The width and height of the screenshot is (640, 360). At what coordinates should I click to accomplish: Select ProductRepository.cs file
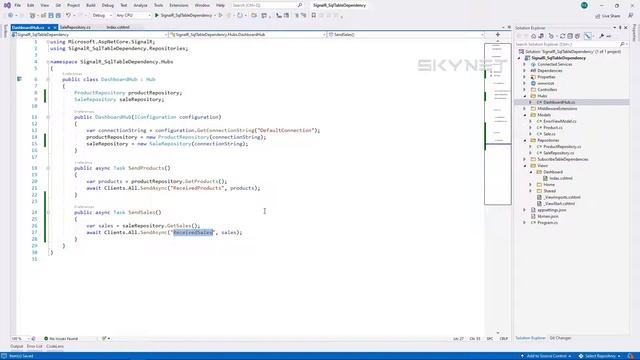tap(562, 147)
